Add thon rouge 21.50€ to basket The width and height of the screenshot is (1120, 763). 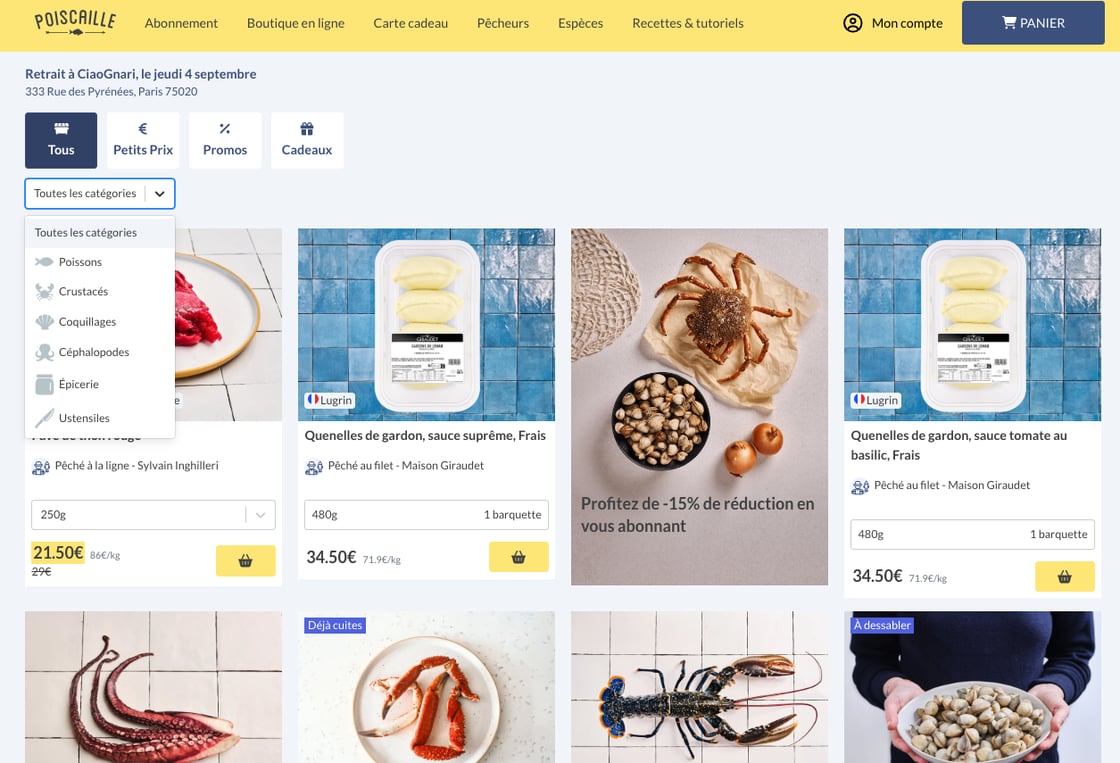pos(246,561)
